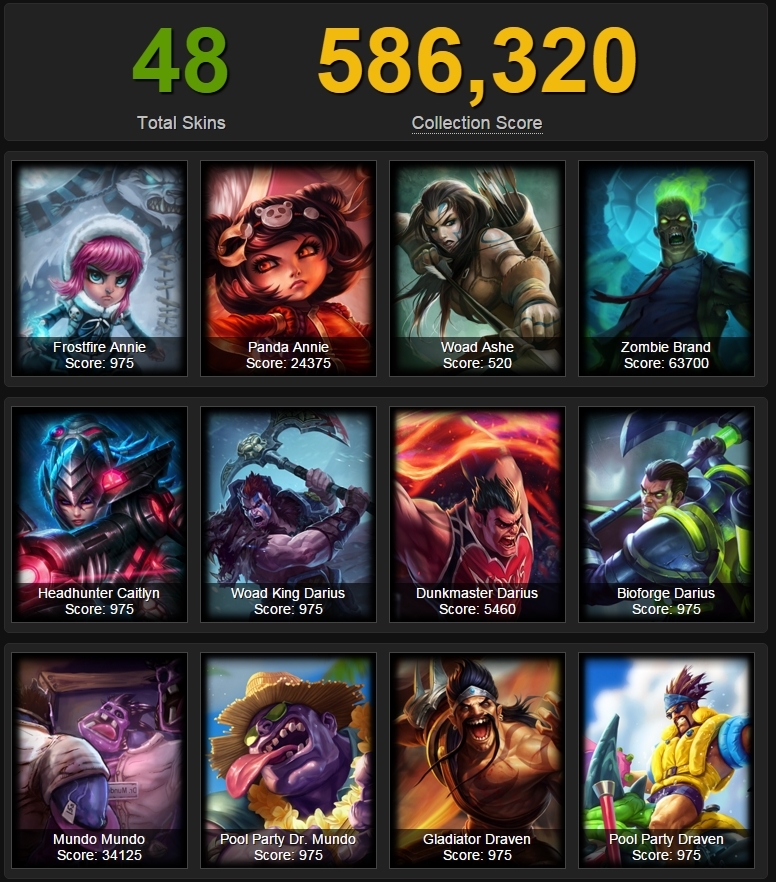The image size is (776, 882).
Task: Select the Gladiator Draven skin card
Action: (477, 760)
